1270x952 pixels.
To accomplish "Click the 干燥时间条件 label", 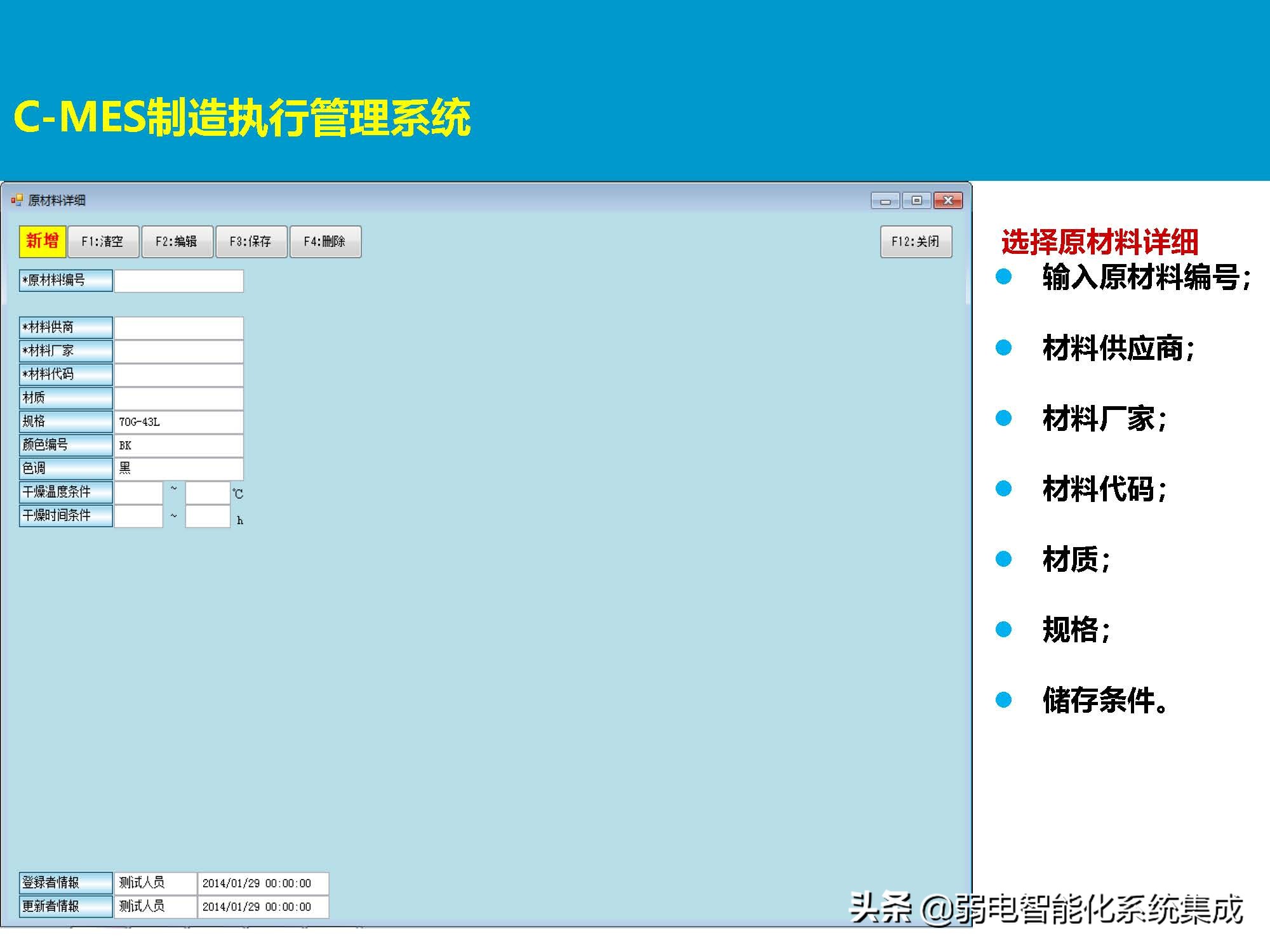I will [66, 515].
